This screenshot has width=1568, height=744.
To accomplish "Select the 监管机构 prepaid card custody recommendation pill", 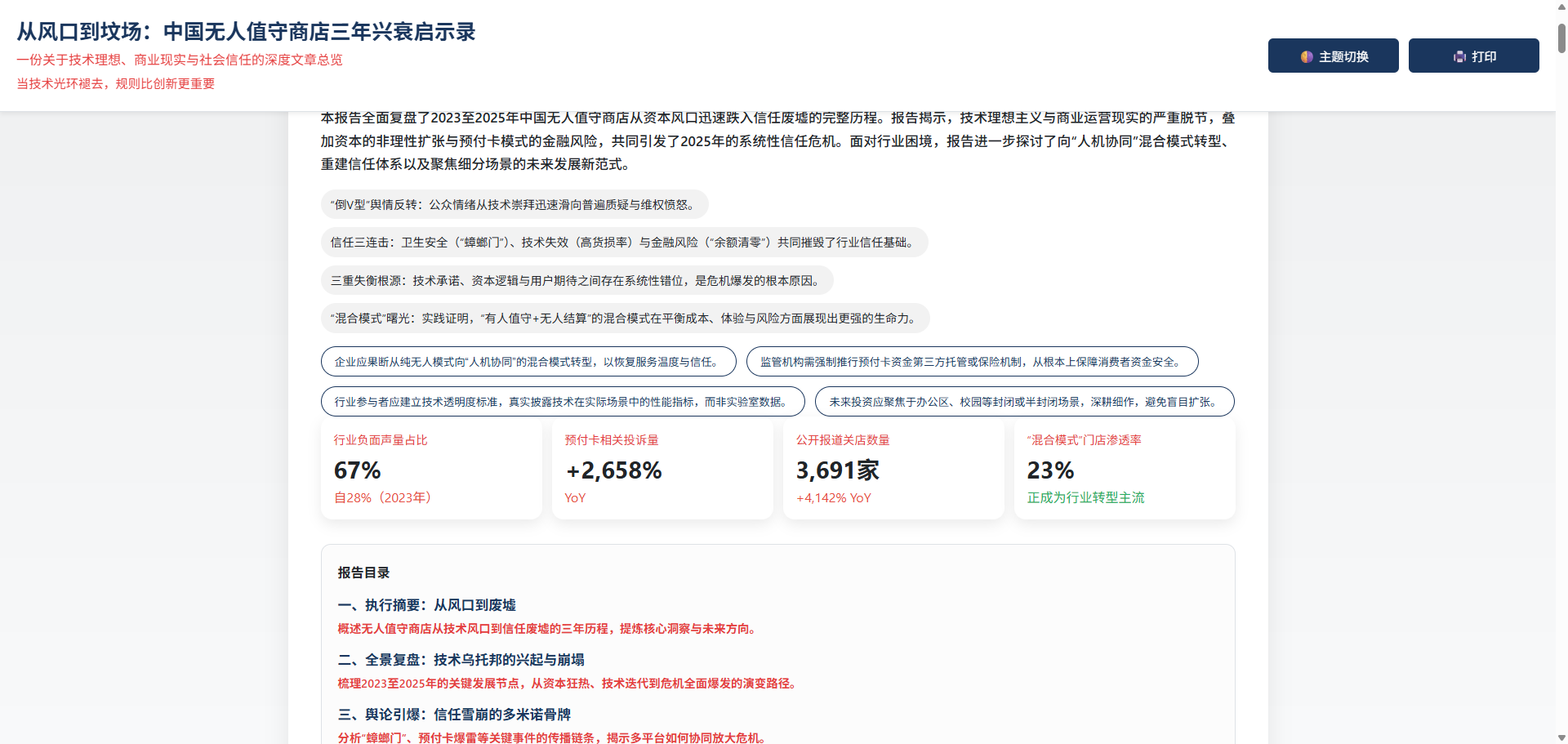I will point(972,362).
